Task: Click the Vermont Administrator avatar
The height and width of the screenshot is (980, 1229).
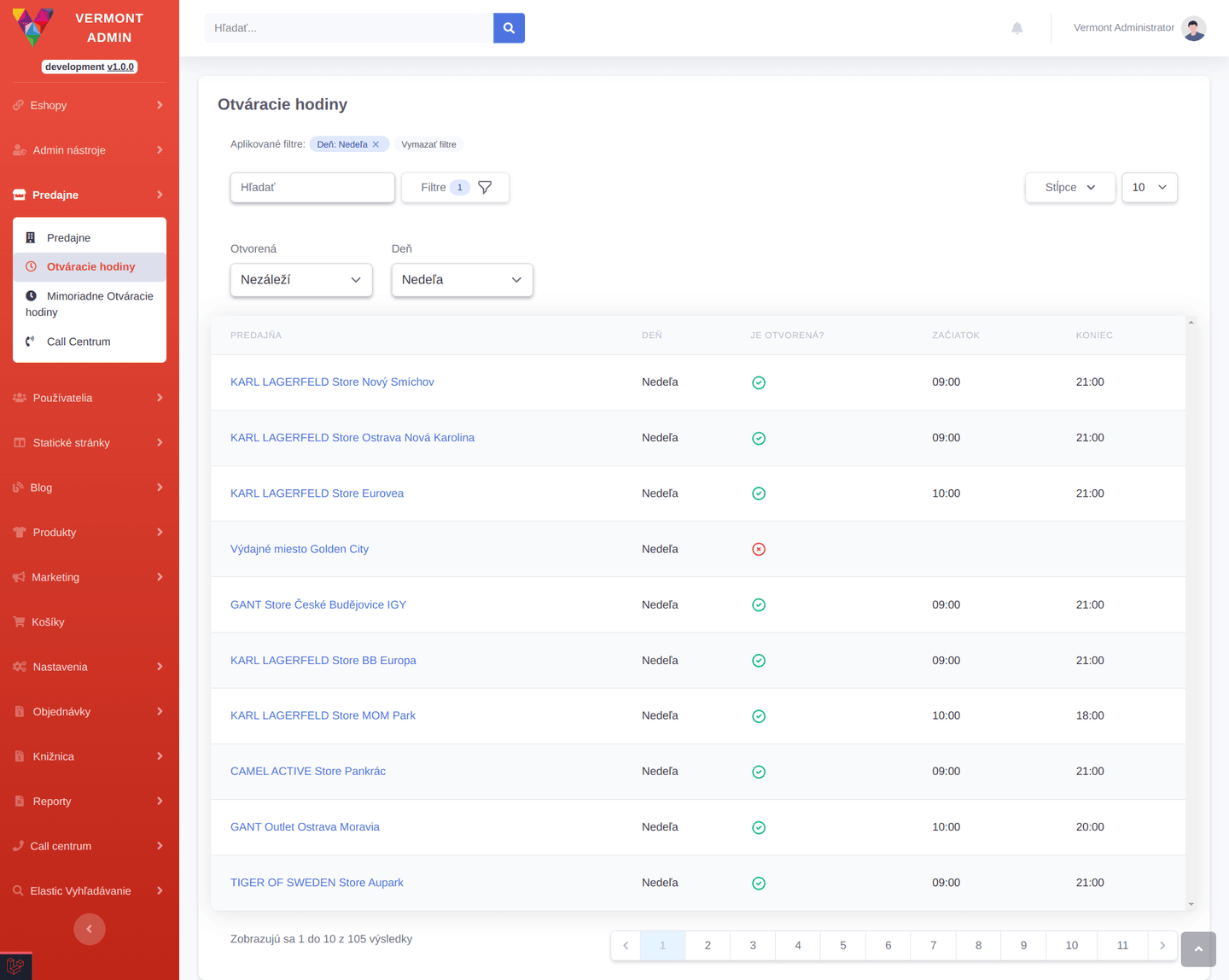Action: [1194, 28]
